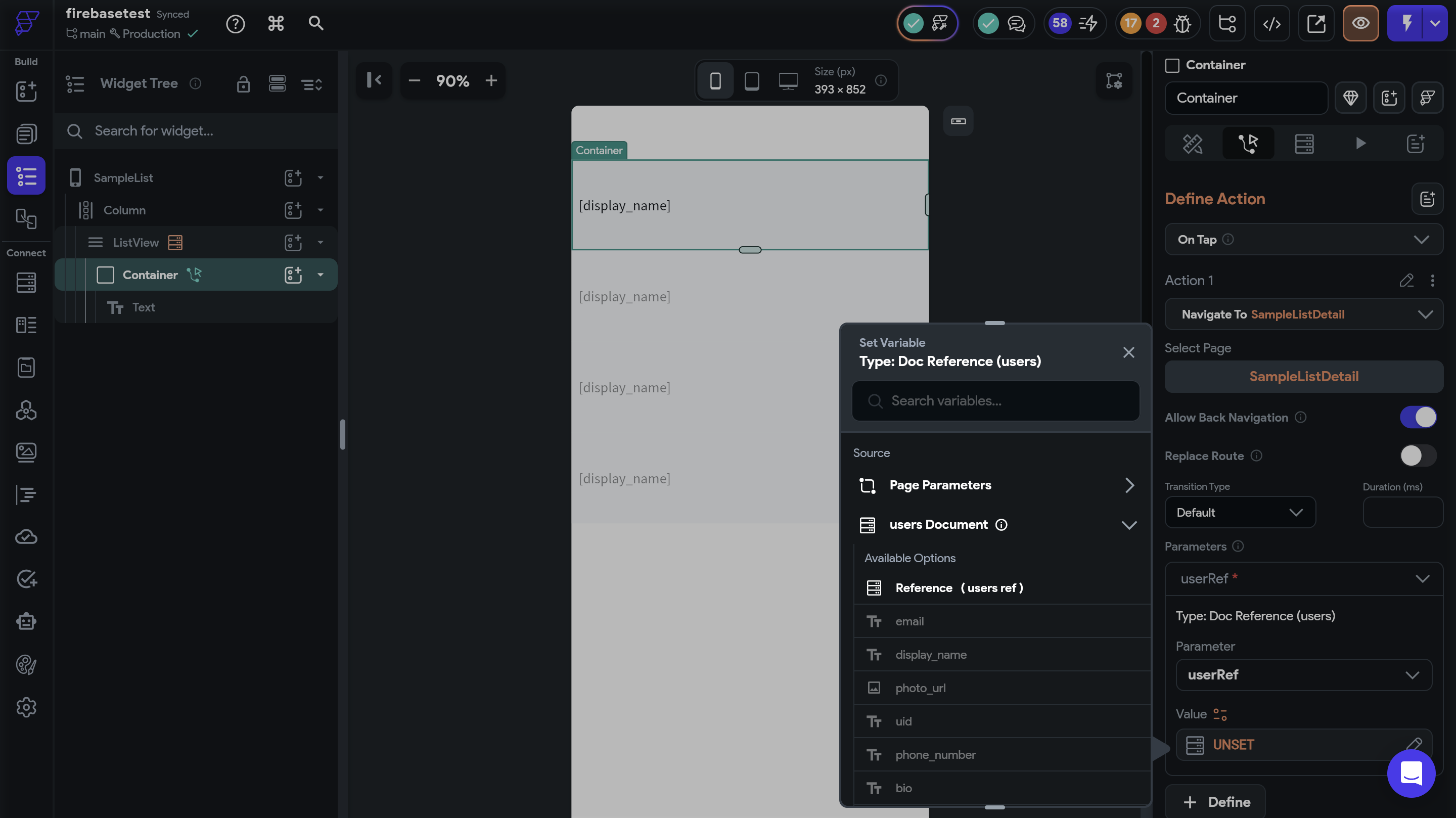Click the SampleListDetail page button

tap(1303, 377)
